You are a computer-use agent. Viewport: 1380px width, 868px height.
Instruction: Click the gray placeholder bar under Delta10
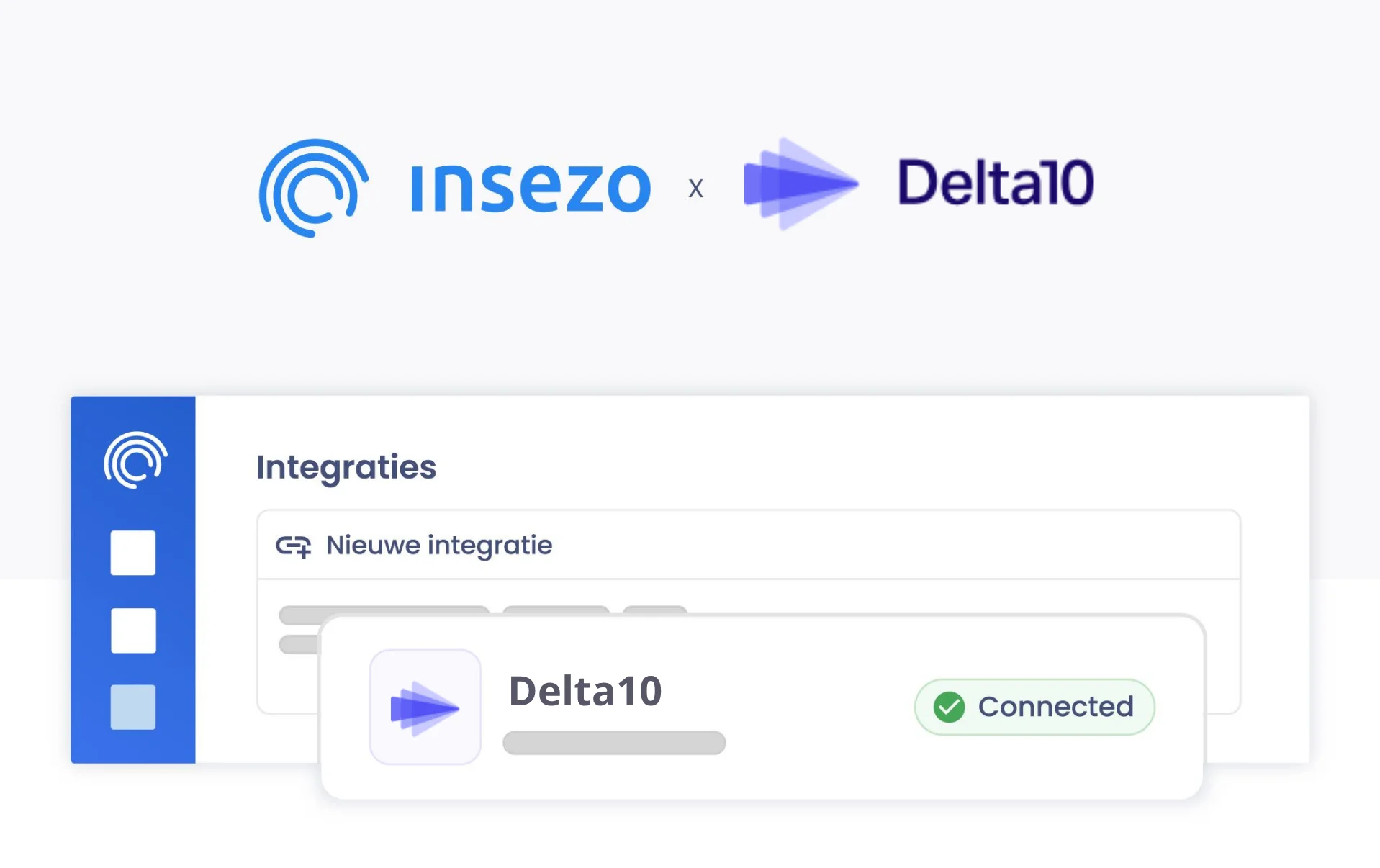click(613, 743)
